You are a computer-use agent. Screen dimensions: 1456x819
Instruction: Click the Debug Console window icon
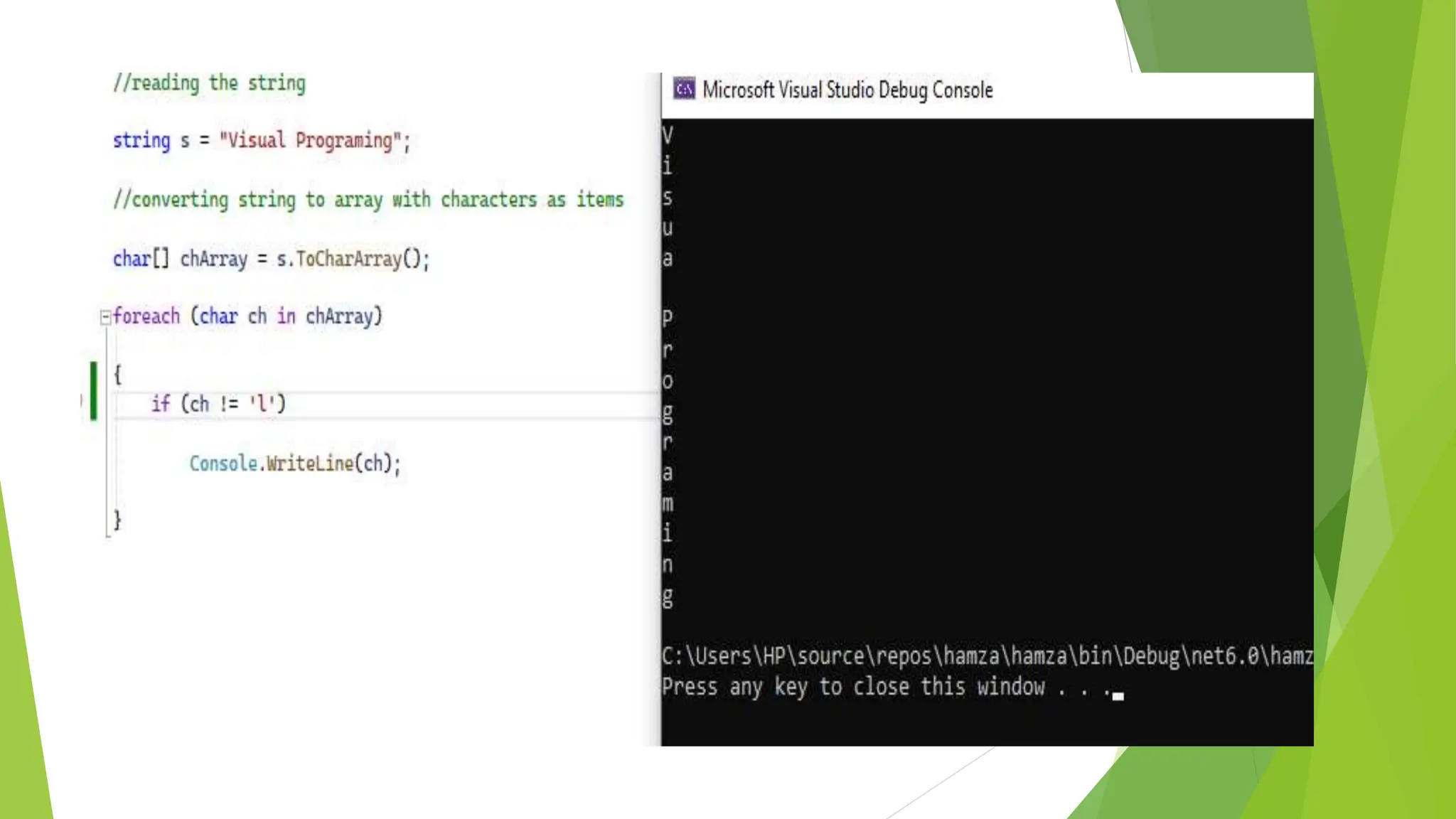click(684, 90)
